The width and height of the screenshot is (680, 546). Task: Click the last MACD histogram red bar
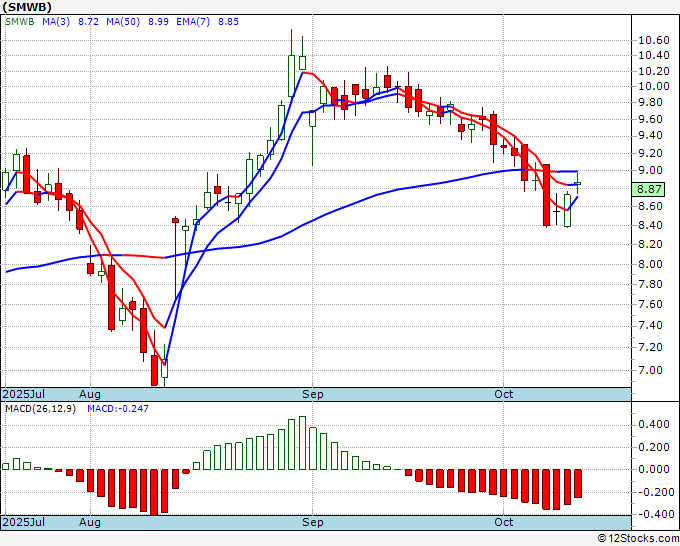click(x=578, y=483)
